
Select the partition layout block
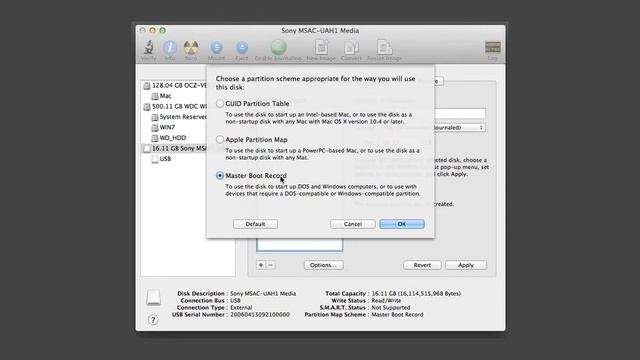click(x=300, y=244)
